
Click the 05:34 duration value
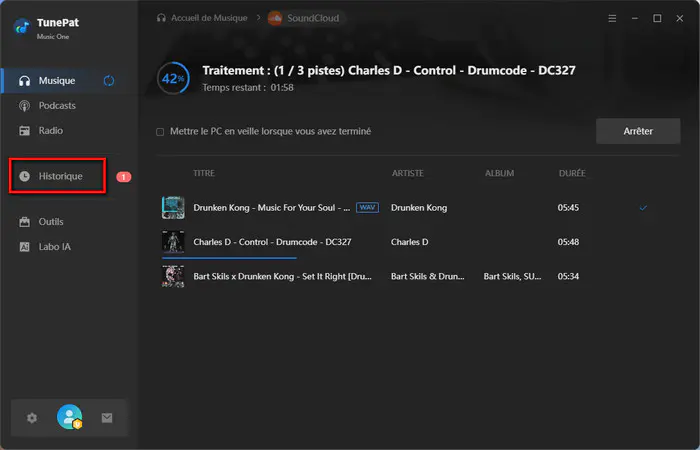(568, 276)
